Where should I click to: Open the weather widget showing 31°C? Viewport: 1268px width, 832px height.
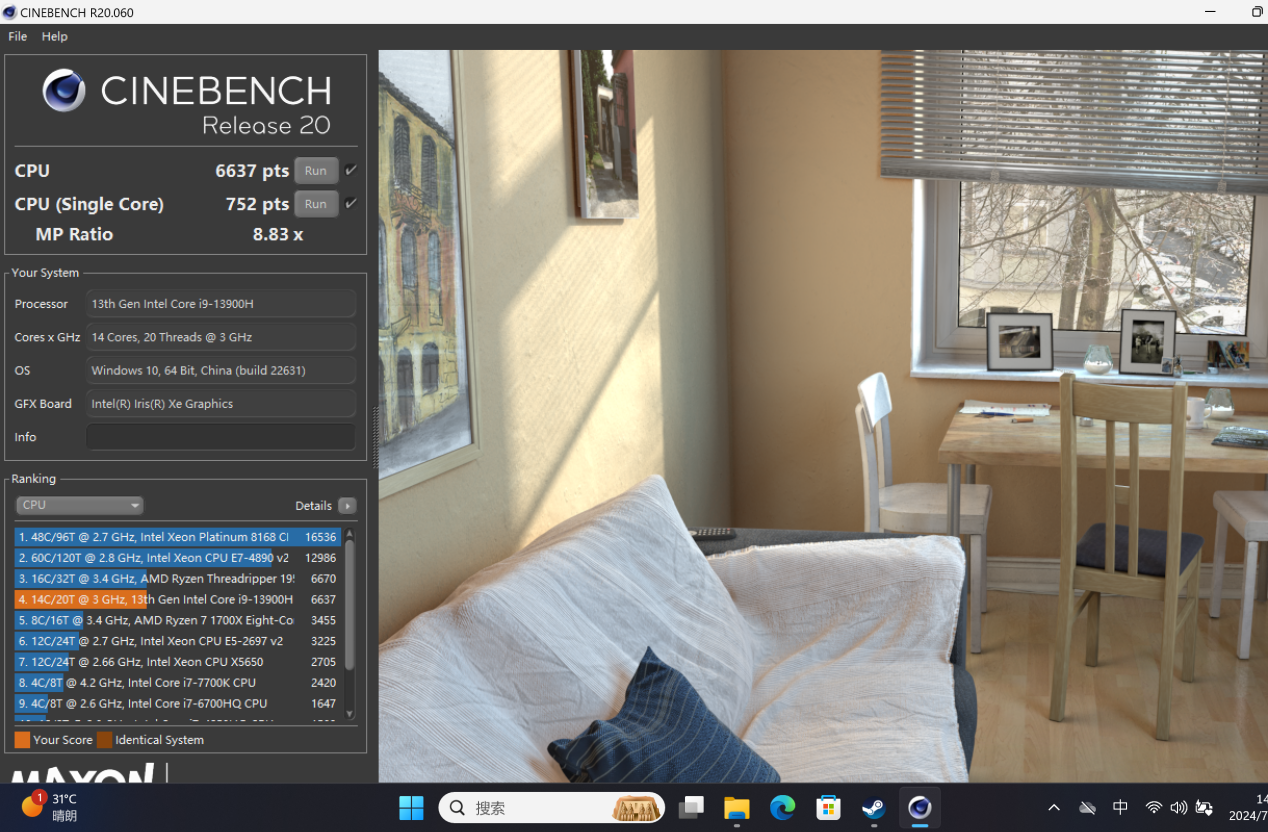pyautogui.click(x=50, y=807)
